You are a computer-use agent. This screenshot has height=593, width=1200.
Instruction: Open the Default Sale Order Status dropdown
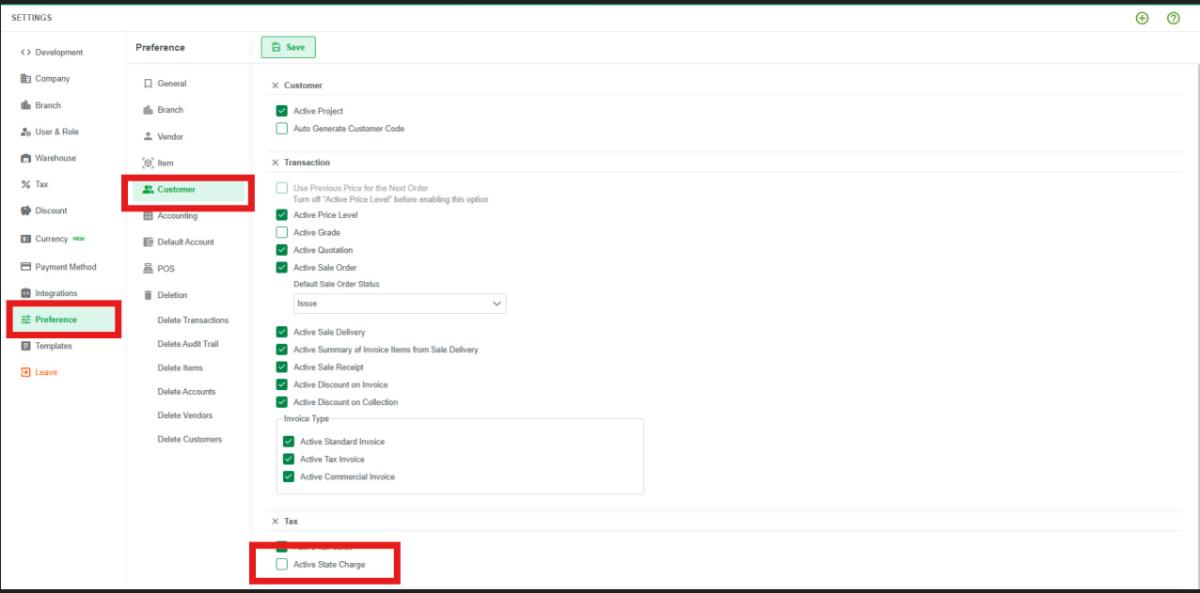(400, 303)
